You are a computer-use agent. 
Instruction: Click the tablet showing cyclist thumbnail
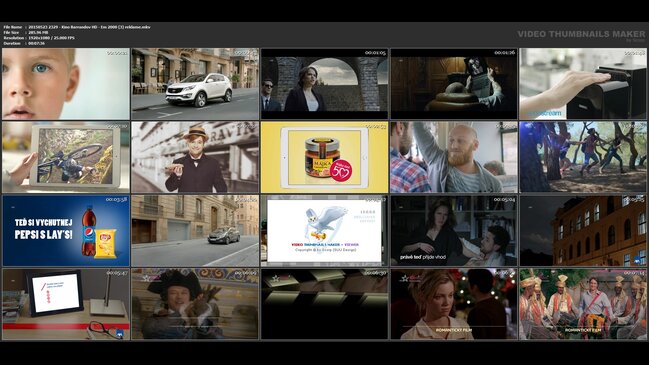click(66, 157)
